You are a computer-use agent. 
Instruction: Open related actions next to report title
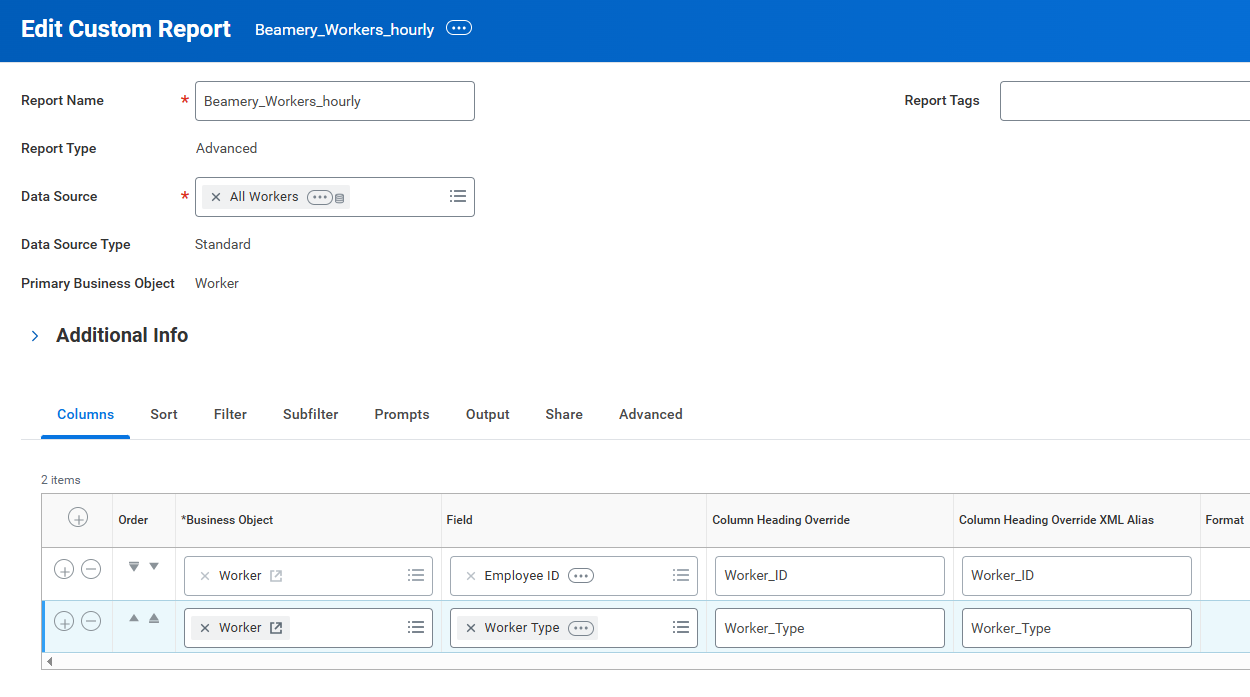[459, 29]
